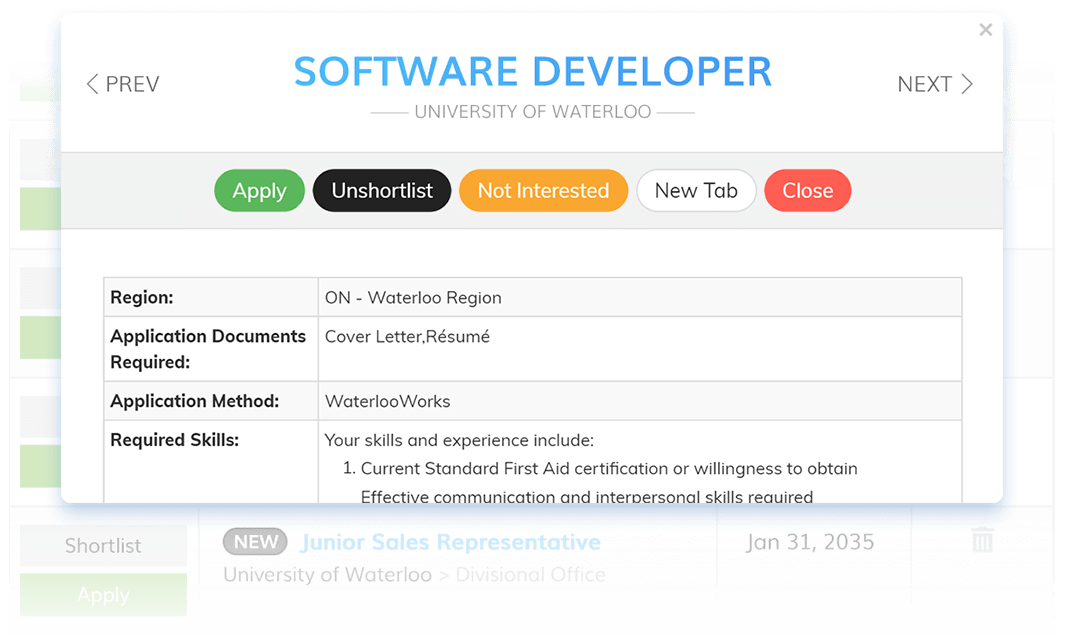Click the University of Waterloo subtitle
This screenshot has width=1065, height=641.
click(533, 112)
